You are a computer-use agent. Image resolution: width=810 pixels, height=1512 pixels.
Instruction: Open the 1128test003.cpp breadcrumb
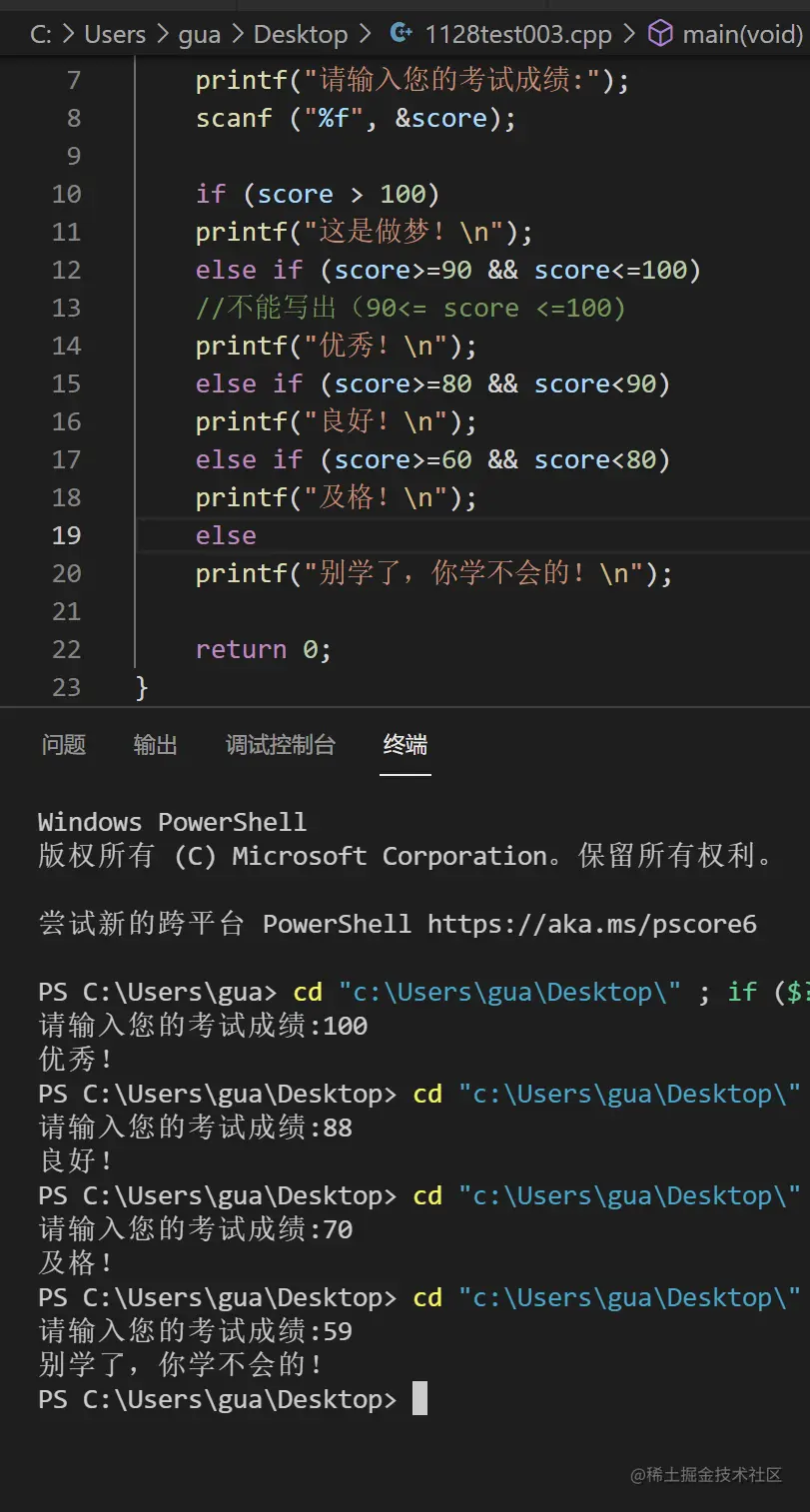[518, 34]
